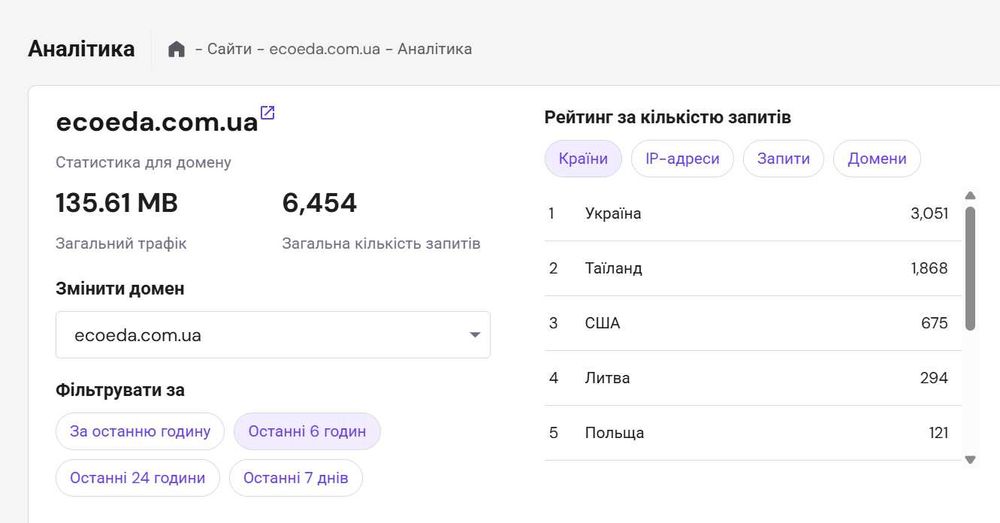Open the Запити tab
The width and height of the screenshot is (1000, 523).
coord(783,159)
